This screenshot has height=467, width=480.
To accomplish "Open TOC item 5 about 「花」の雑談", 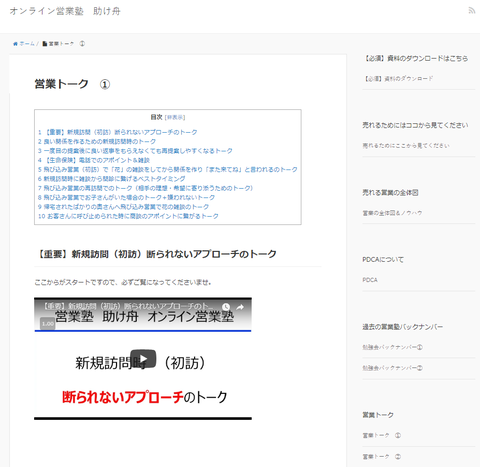I will 168,169.
